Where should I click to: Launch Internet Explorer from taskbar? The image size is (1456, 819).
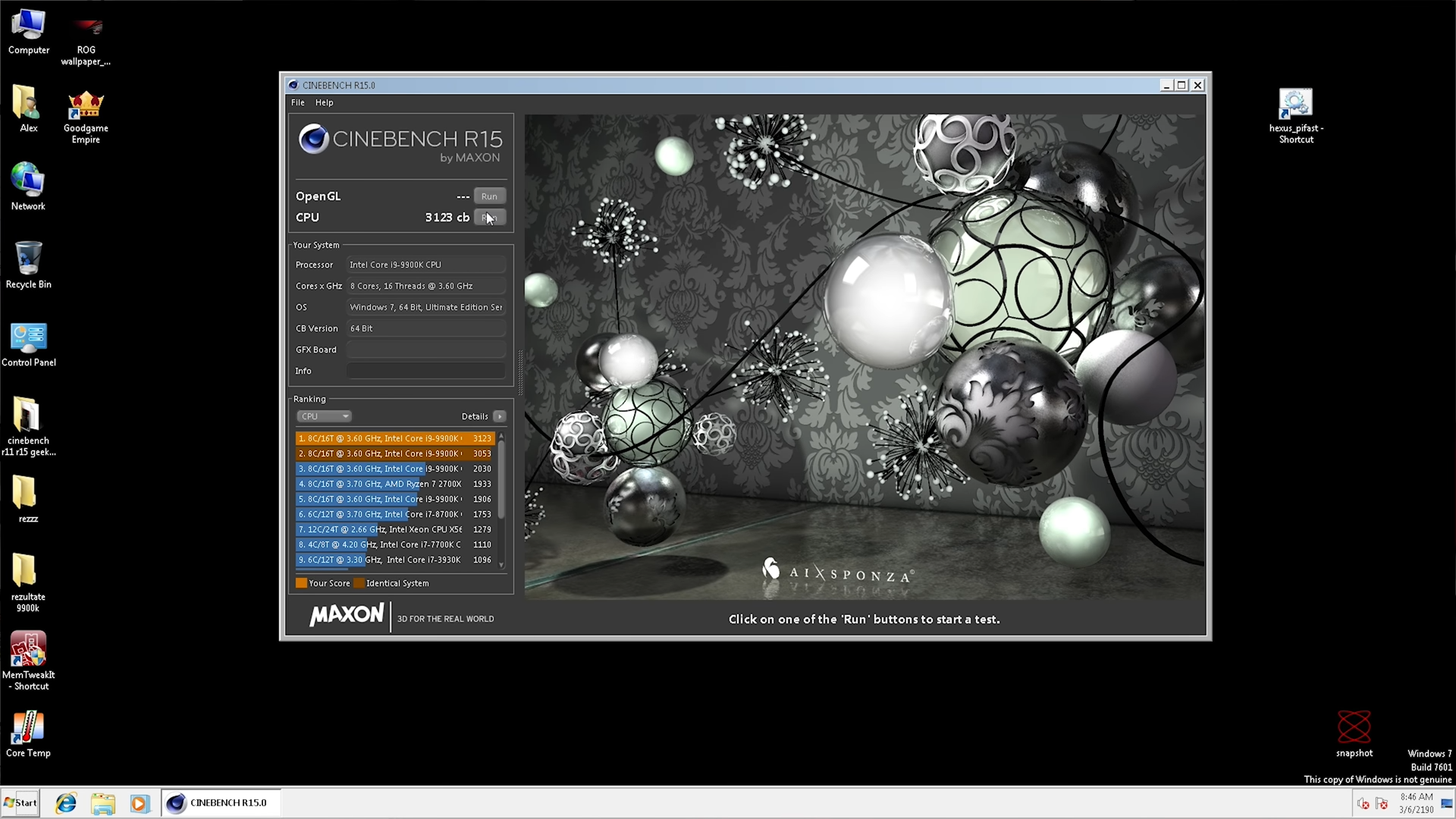click(x=66, y=803)
